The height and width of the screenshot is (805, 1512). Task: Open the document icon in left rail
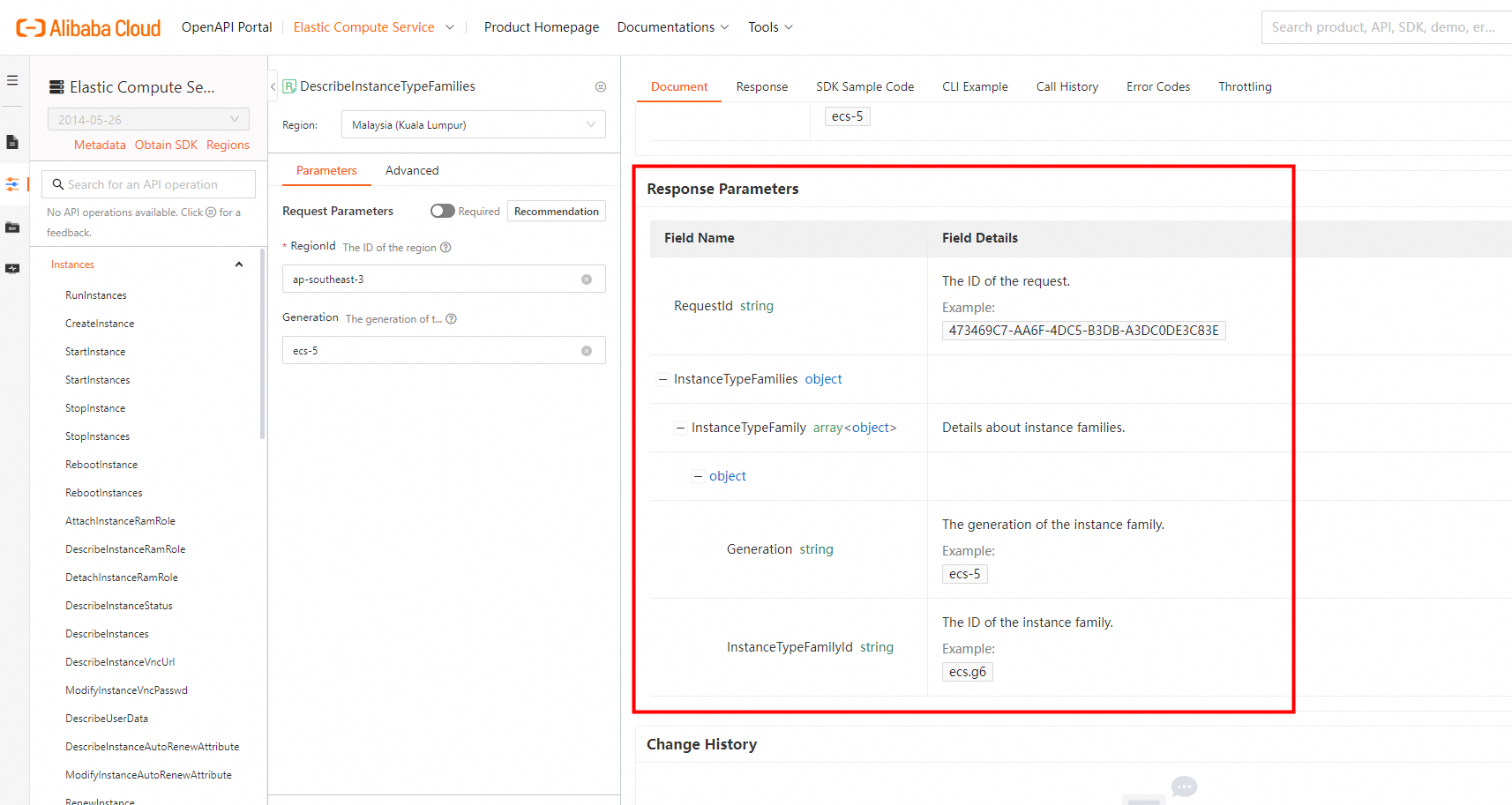12,142
